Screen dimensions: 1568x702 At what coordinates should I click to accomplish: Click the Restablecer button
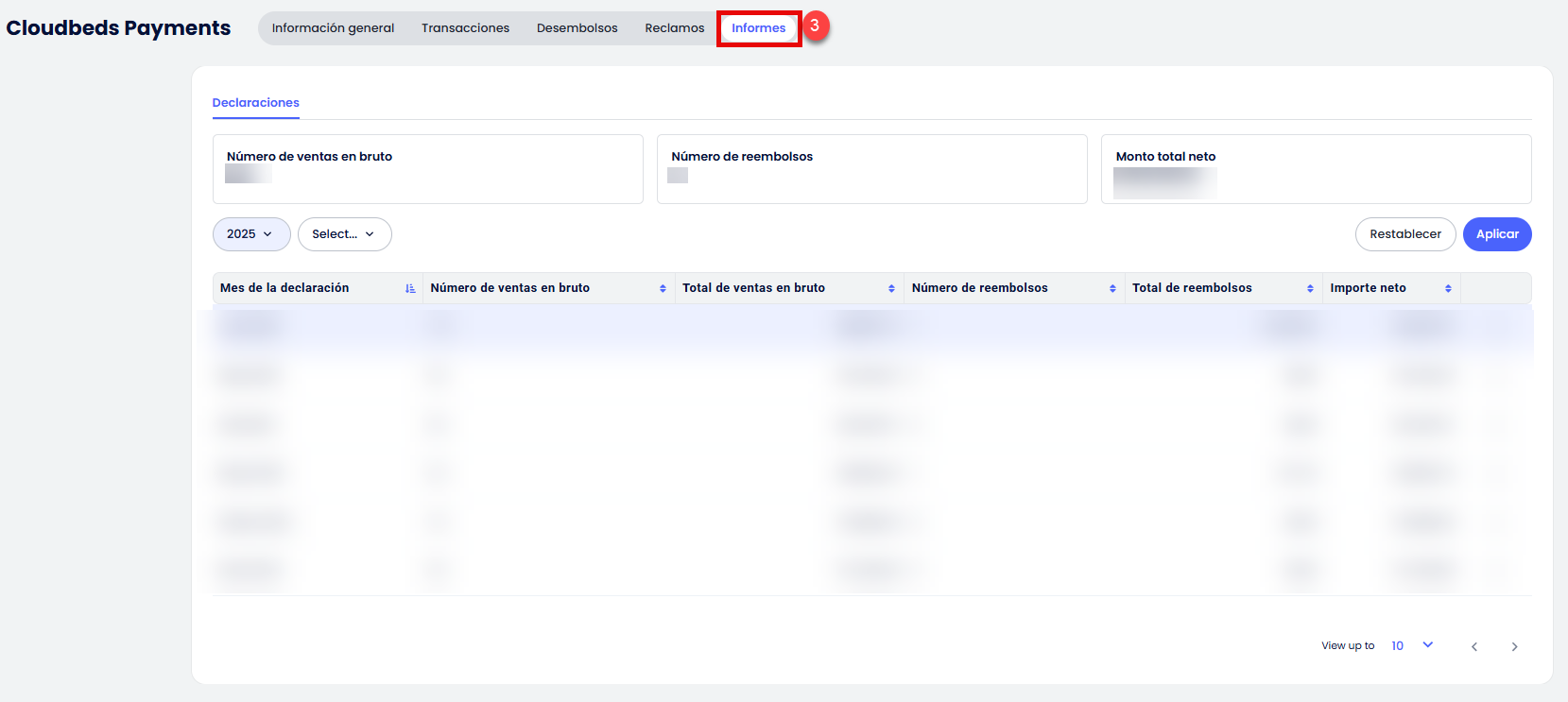pyautogui.click(x=1404, y=234)
